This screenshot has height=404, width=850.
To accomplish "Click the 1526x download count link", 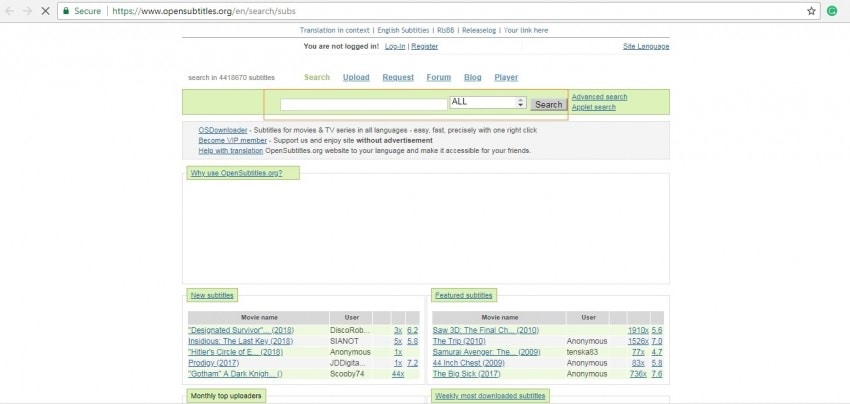I will 638,341.
